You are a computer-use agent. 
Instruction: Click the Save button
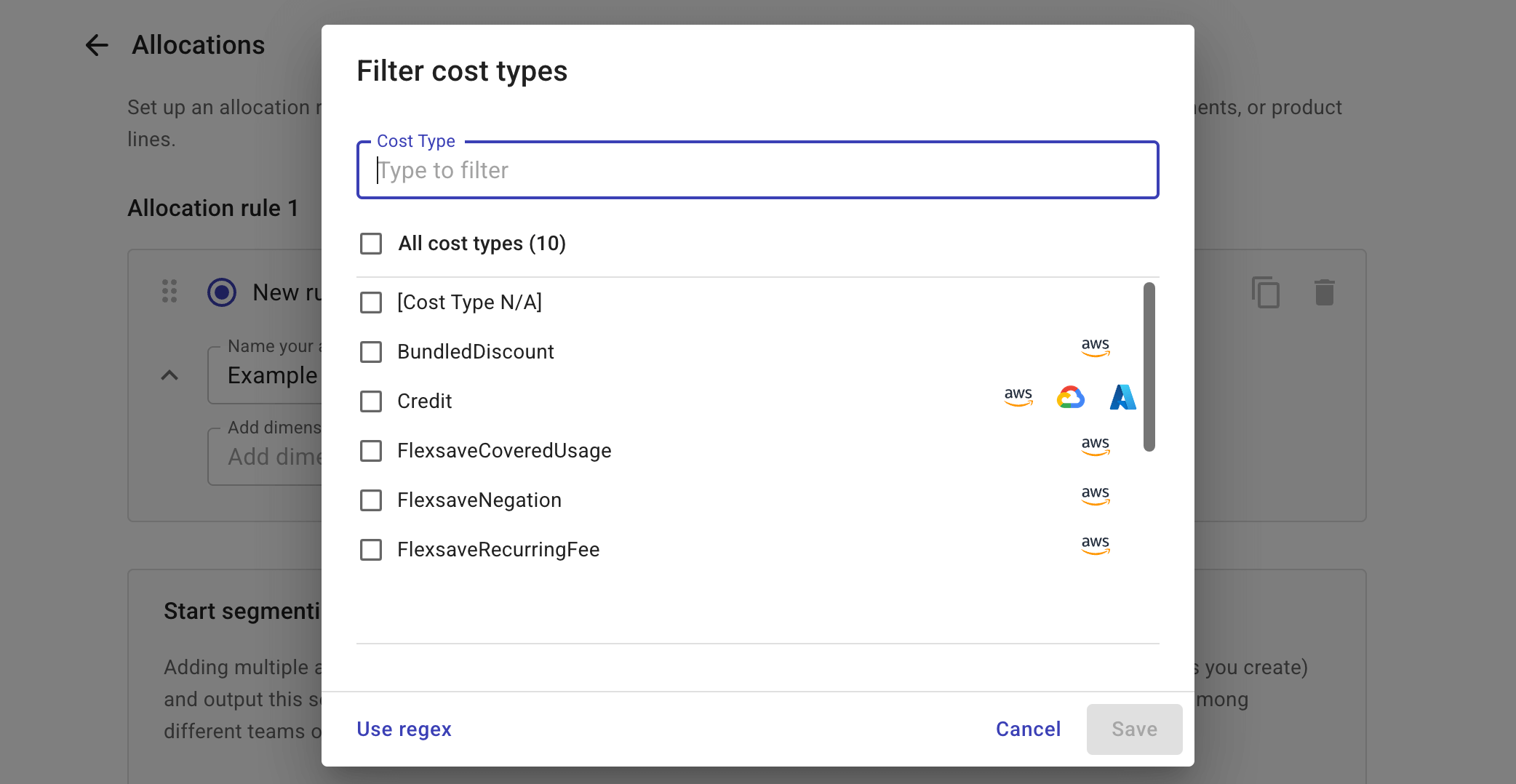[x=1134, y=729]
